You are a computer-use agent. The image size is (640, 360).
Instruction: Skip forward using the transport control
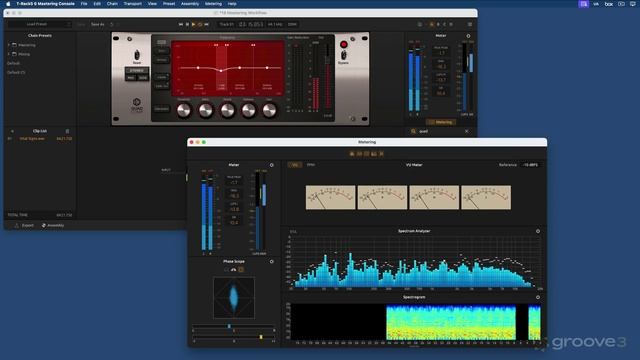point(207,24)
